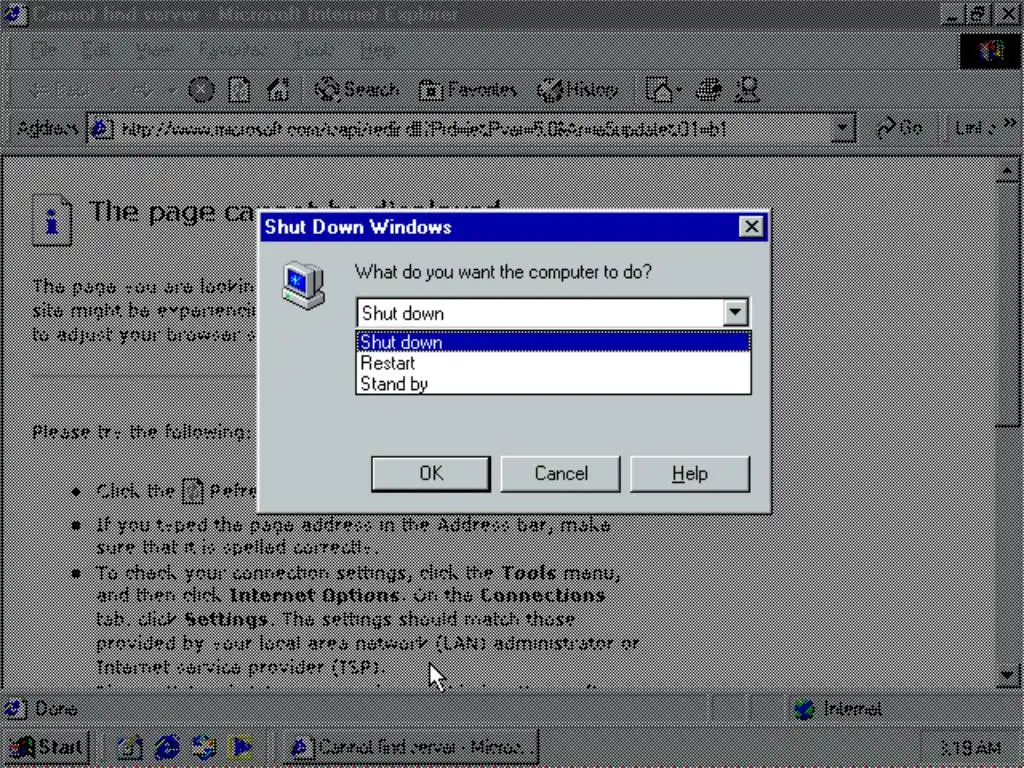
Task: Open the Help menu in Internet Explorer
Action: tap(377, 50)
